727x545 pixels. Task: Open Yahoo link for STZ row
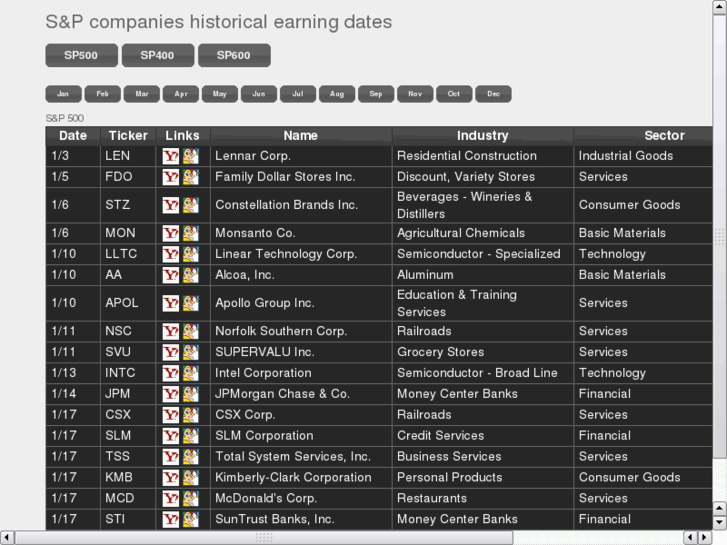(x=171, y=205)
